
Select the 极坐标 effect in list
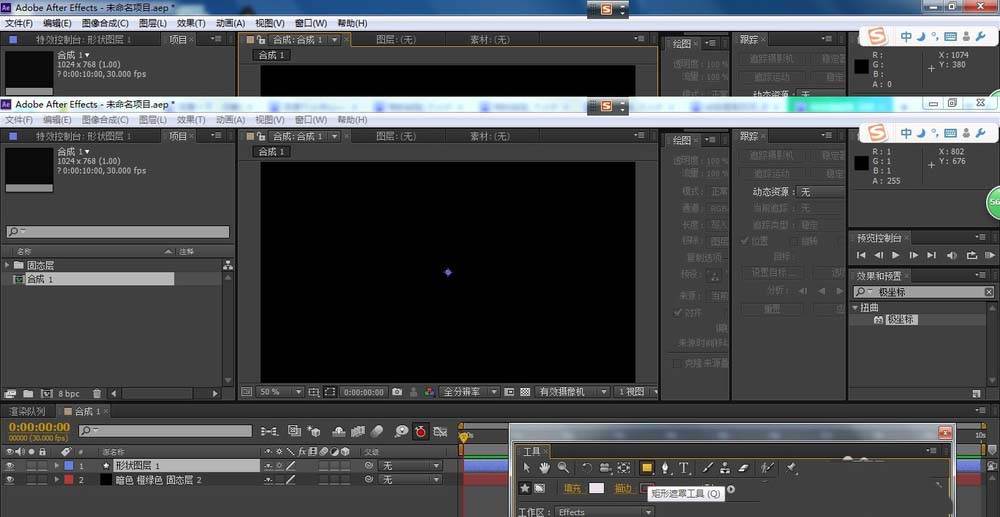click(902, 319)
